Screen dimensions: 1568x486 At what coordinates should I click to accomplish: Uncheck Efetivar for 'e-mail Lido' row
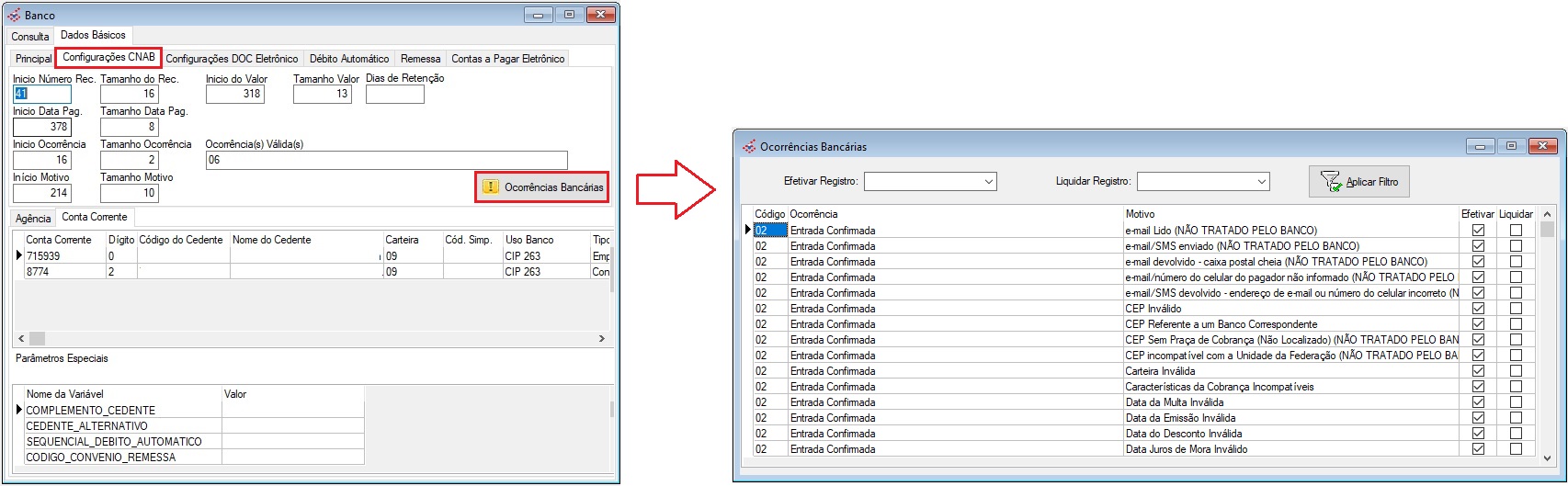(x=1478, y=231)
